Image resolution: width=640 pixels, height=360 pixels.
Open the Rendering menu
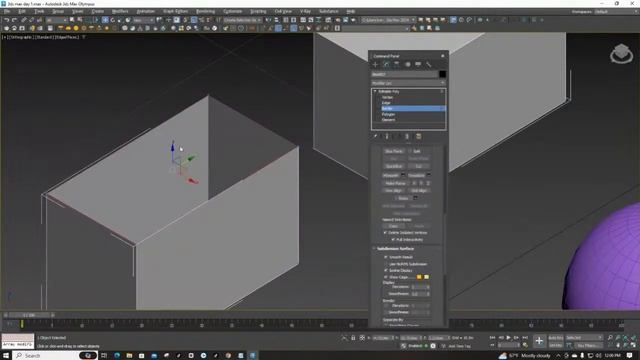205,11
